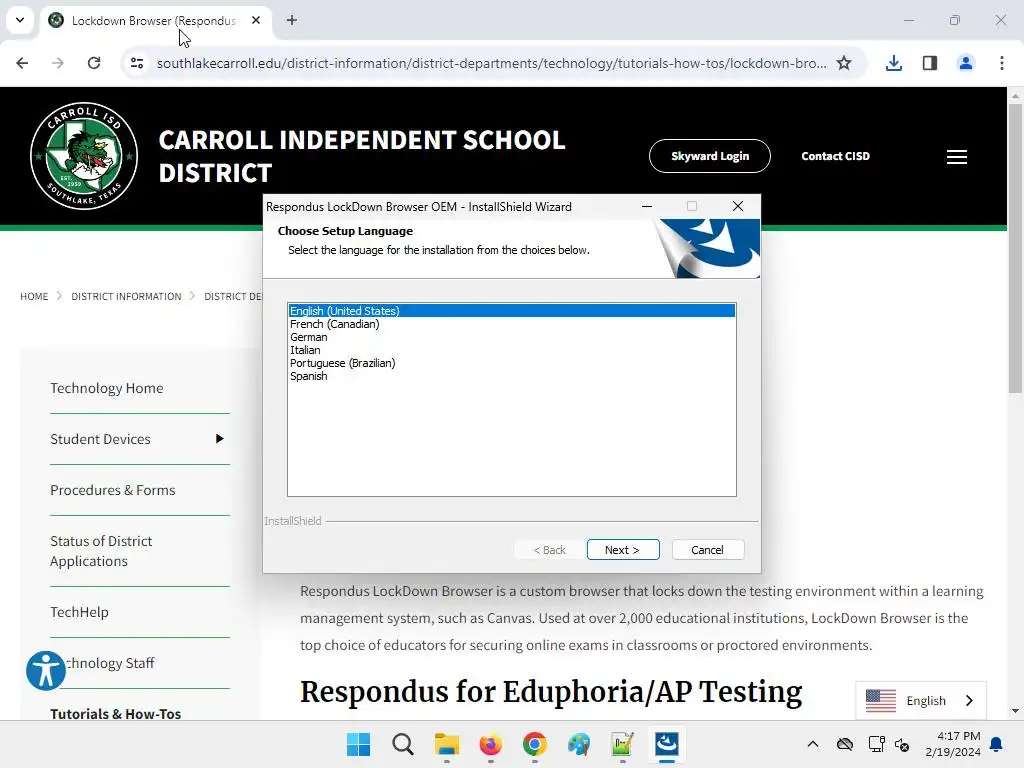Reload the current page
This screenshot has width=1024, height=768.
pyautogui.click(x=94, y=63)
